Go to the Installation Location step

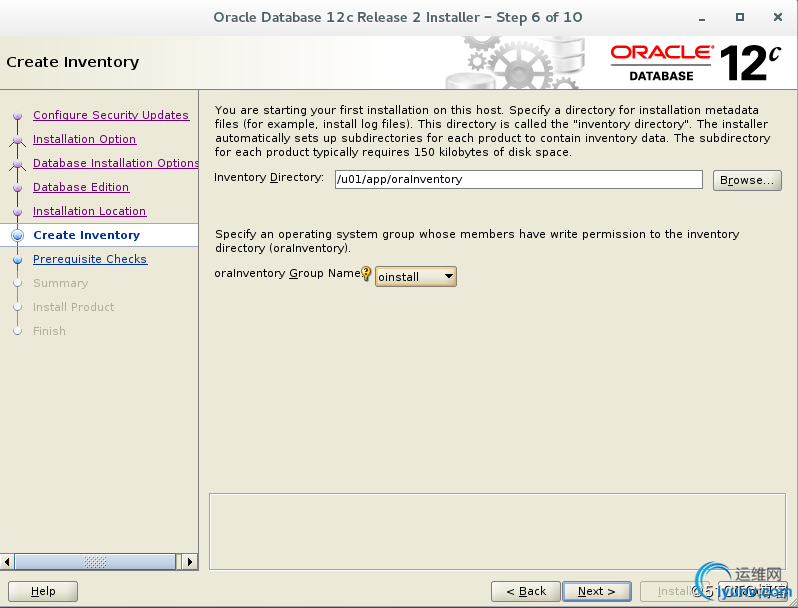tap(90, 211)
